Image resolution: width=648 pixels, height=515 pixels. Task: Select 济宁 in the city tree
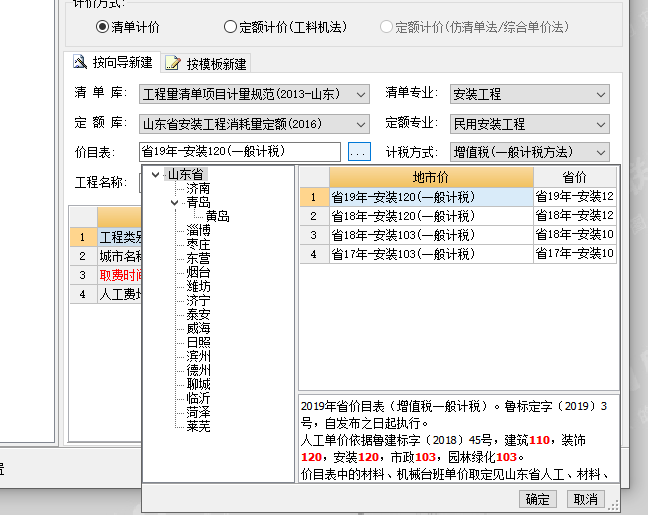(198, 300)
